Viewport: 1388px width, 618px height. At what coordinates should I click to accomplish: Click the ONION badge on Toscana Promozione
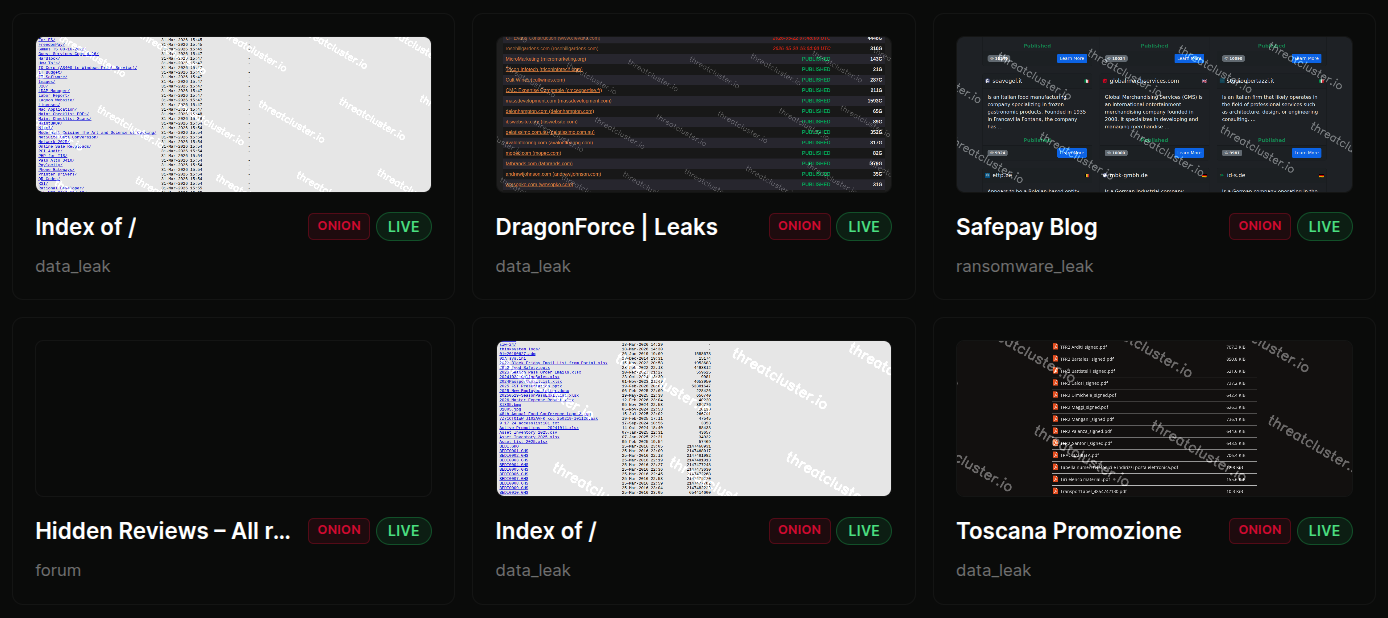(x=1260, y=530)
